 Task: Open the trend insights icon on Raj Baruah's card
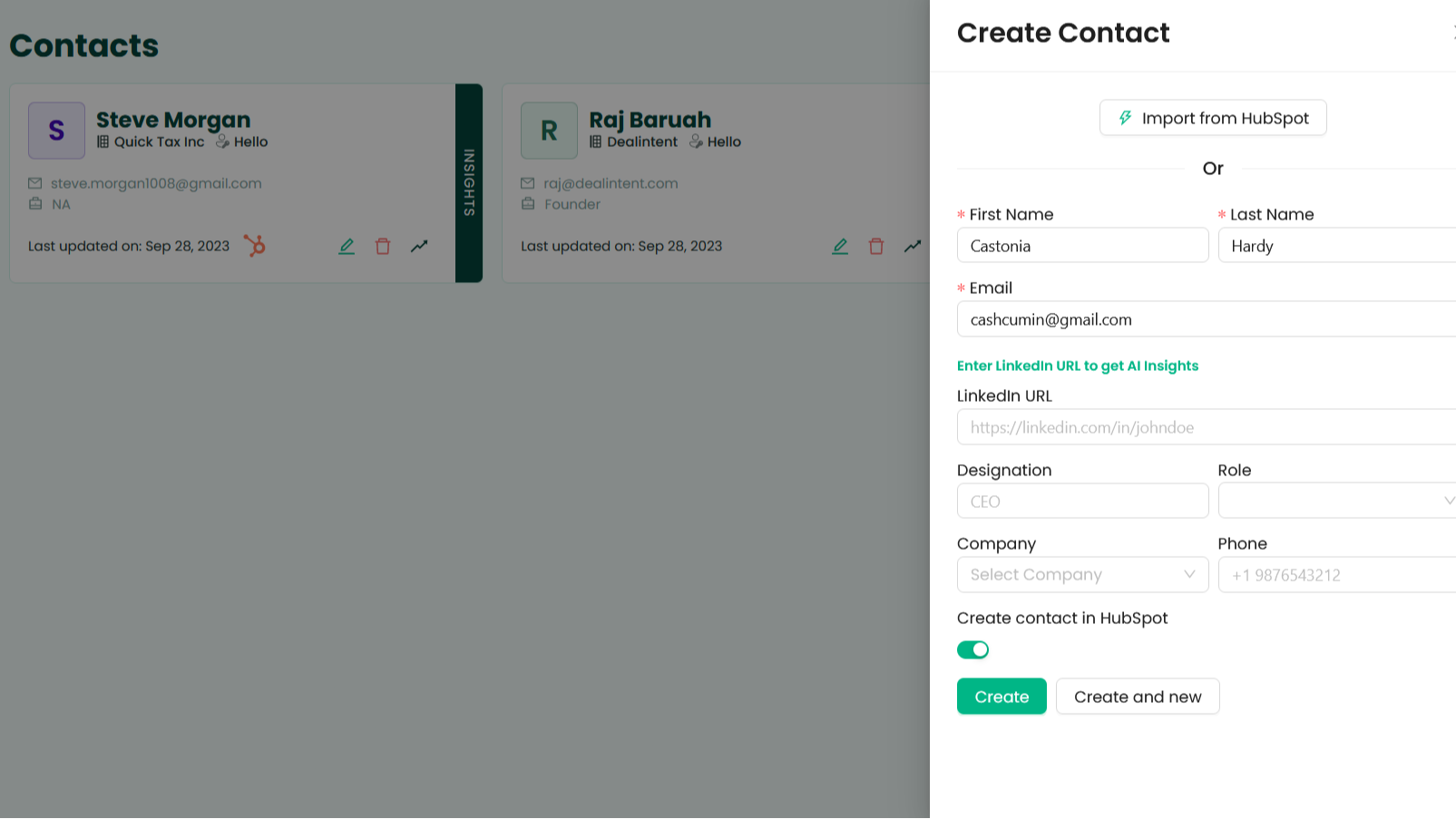(x=912, y=246)
